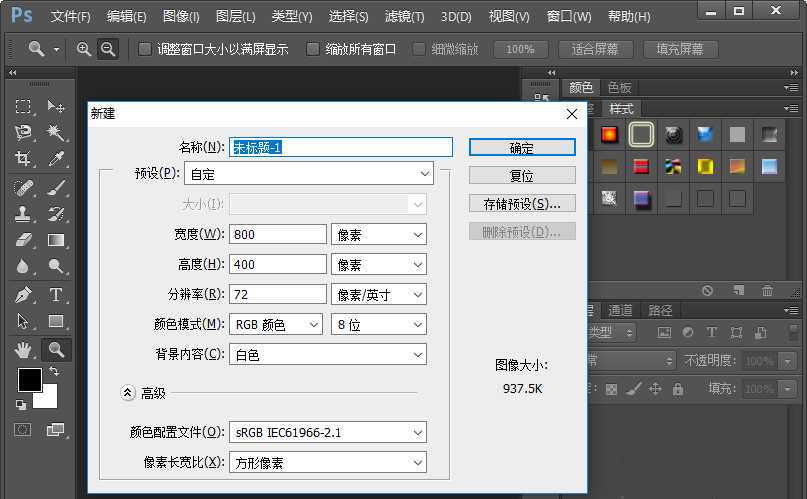807x499 pixels.
Task: Activate the Hand tool
Action: tap(23, 349)
